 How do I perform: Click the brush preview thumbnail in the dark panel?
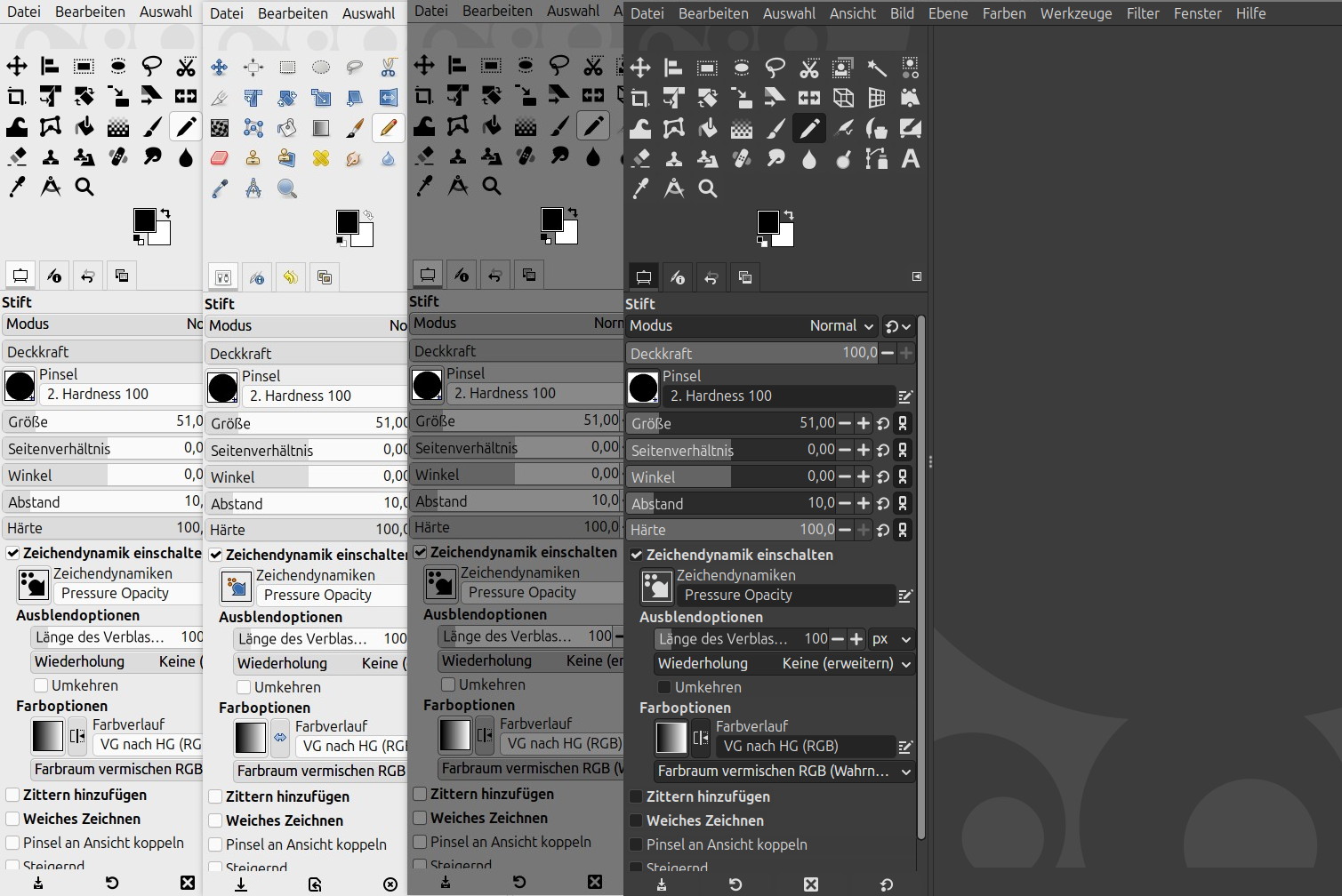[x=643, y=388]
